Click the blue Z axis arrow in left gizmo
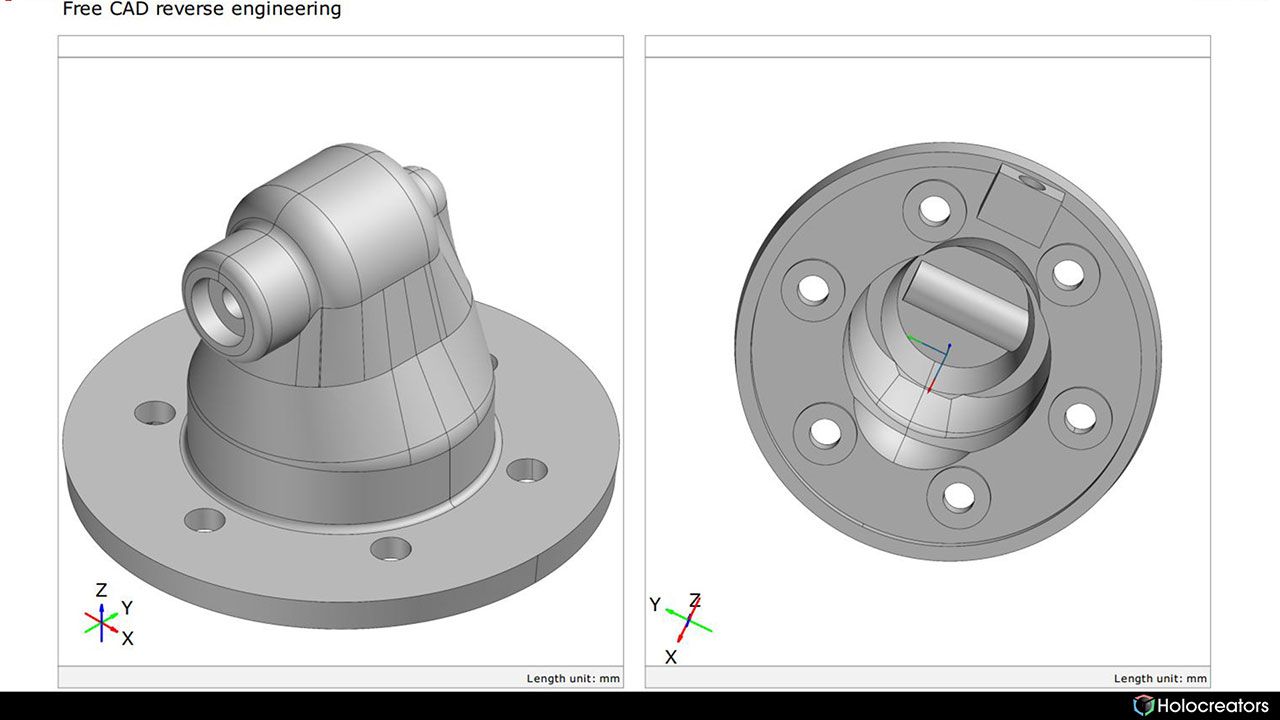Viewport: 1280px width, 720px height. click(x=101, y=607)
